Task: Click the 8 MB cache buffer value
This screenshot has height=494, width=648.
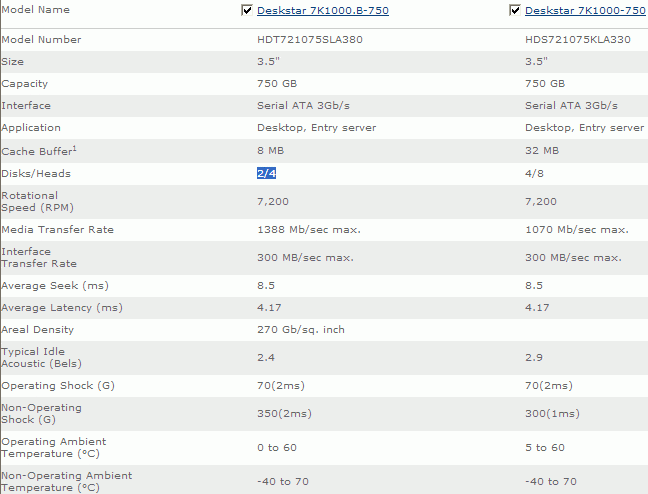Action: [273, 150]
